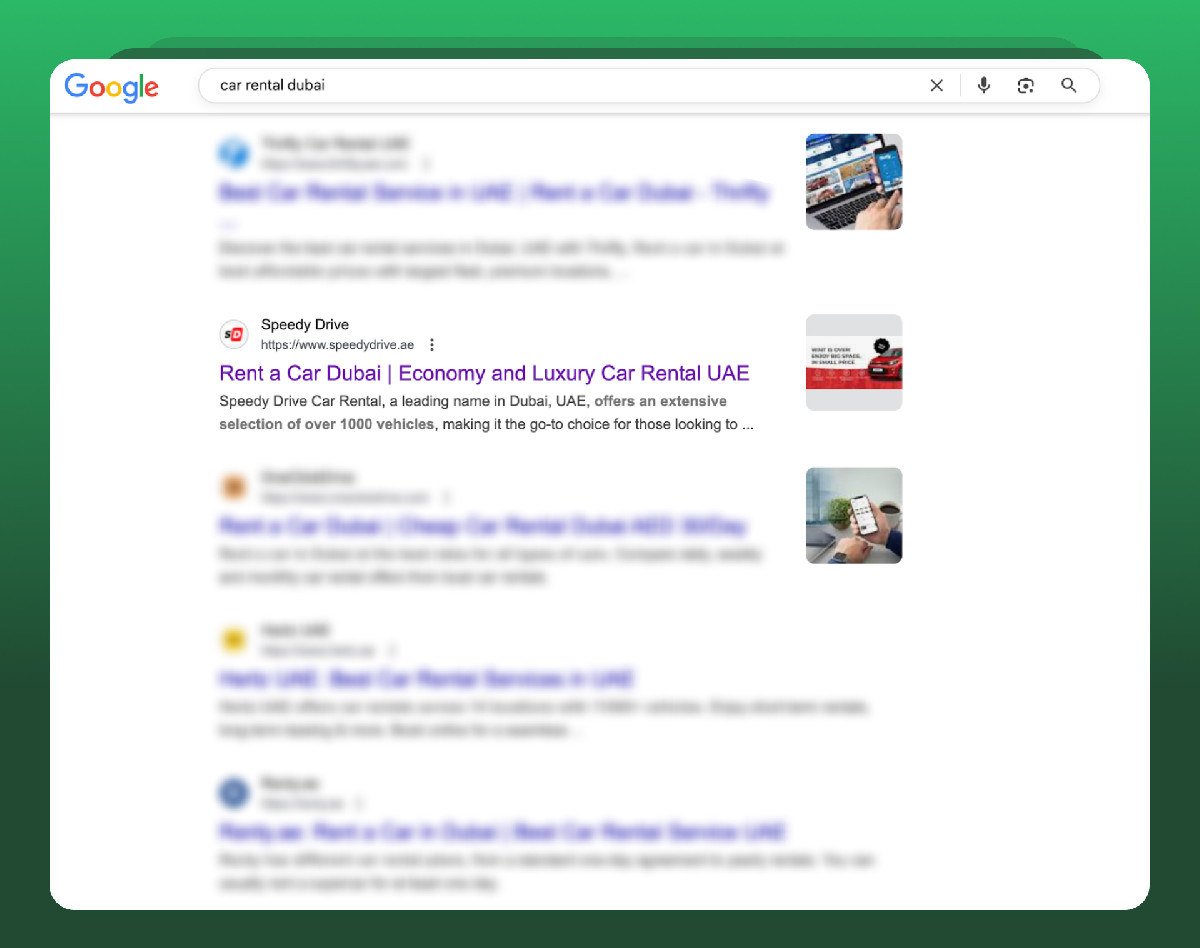The height and width of the screenshot is (948, 1200).
Task: Click the orange favicon of the third result
Action: pyautogui.click(x=234, y=487)
